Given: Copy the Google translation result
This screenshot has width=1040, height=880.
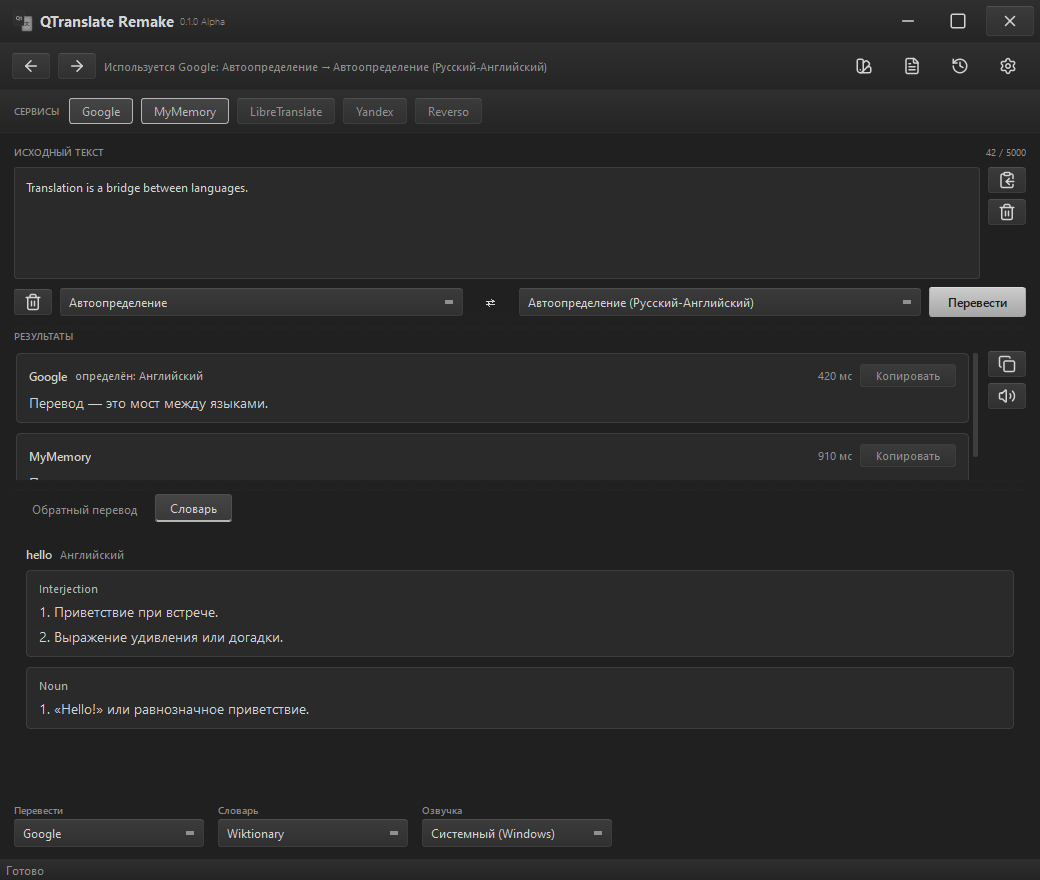Looking at the screenshot, I should click(907, 376).
